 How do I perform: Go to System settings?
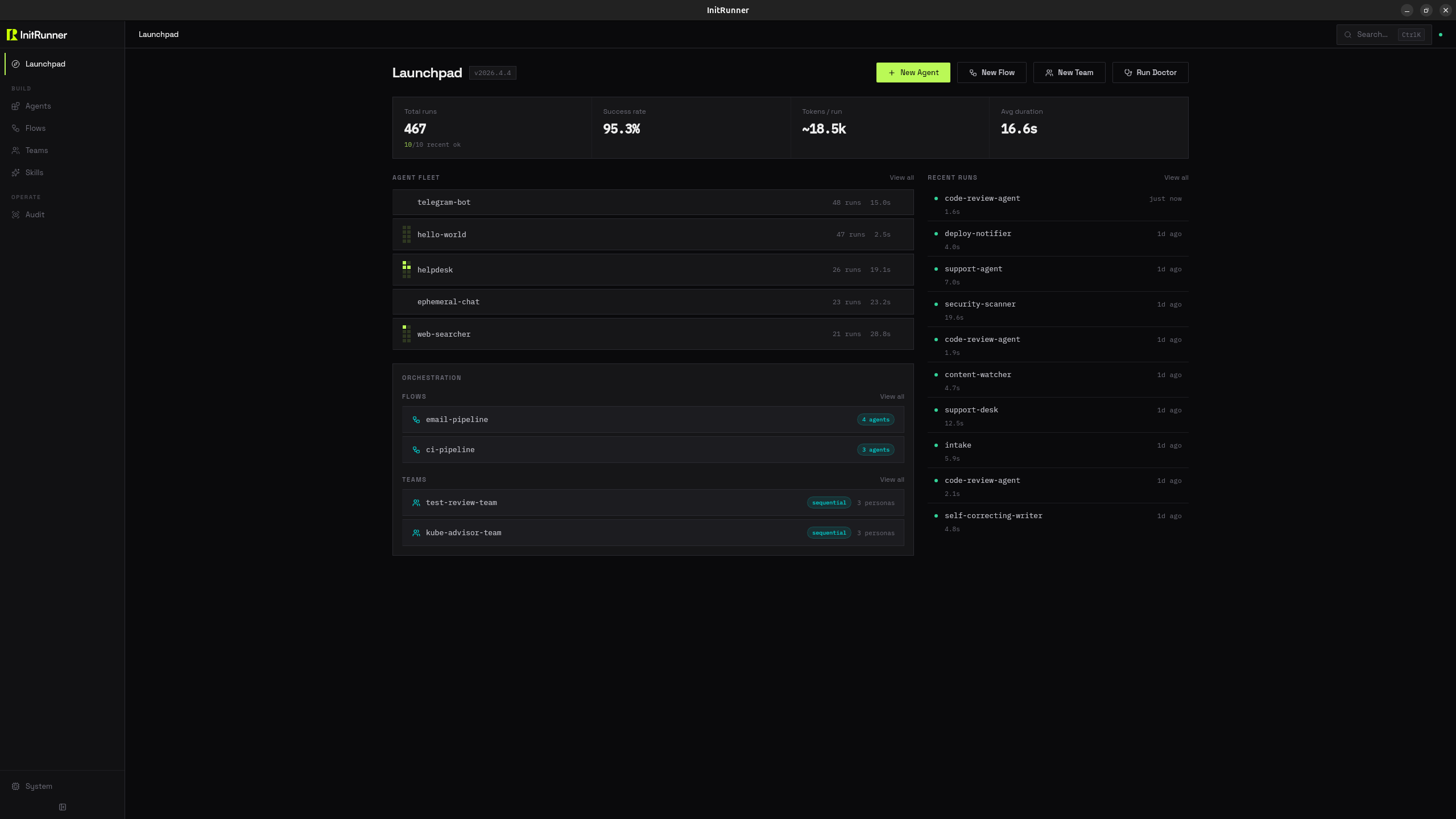63,787
